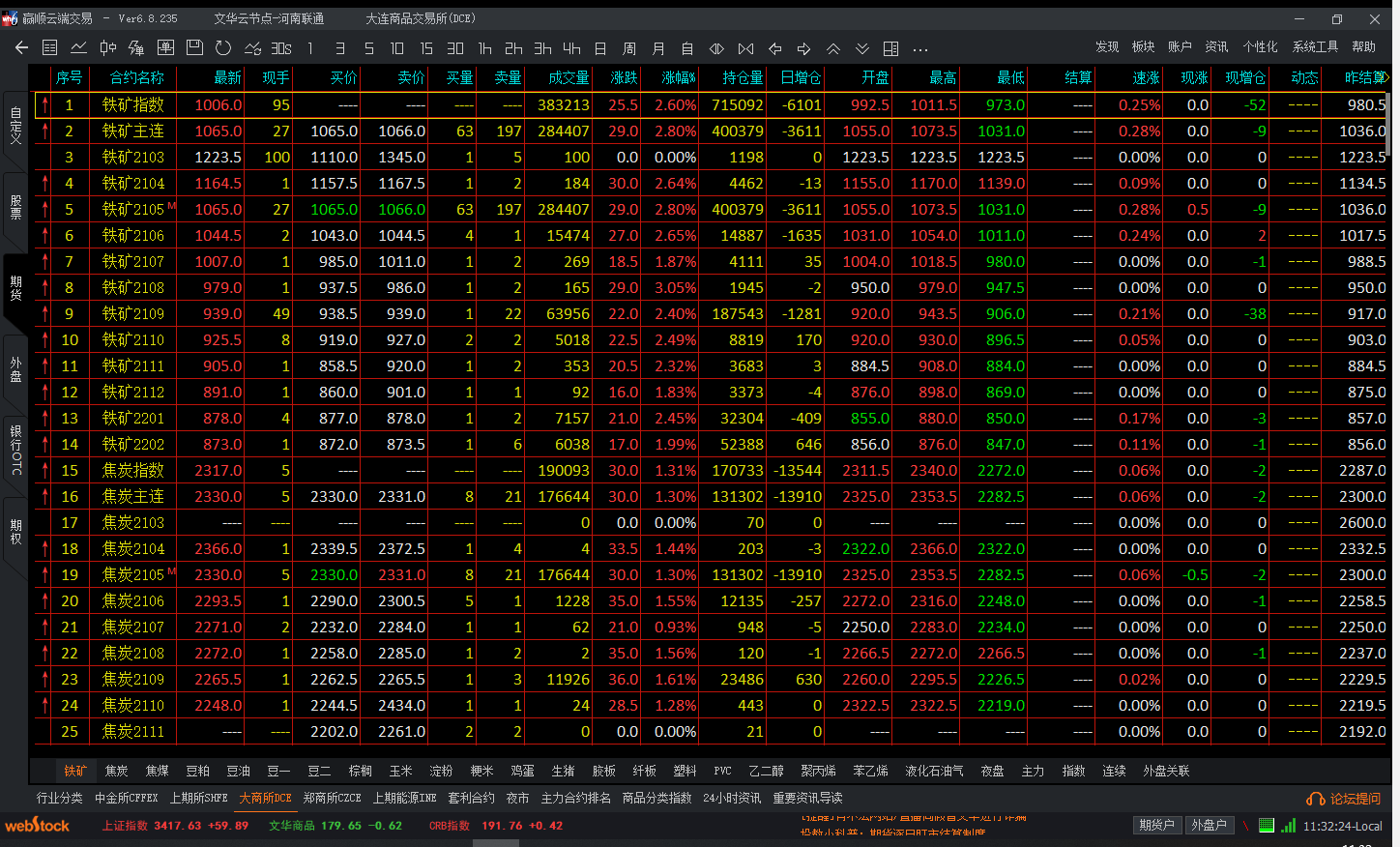
Task: Select the 焦煤 commodity tab
Action: (x=158, y=771)
